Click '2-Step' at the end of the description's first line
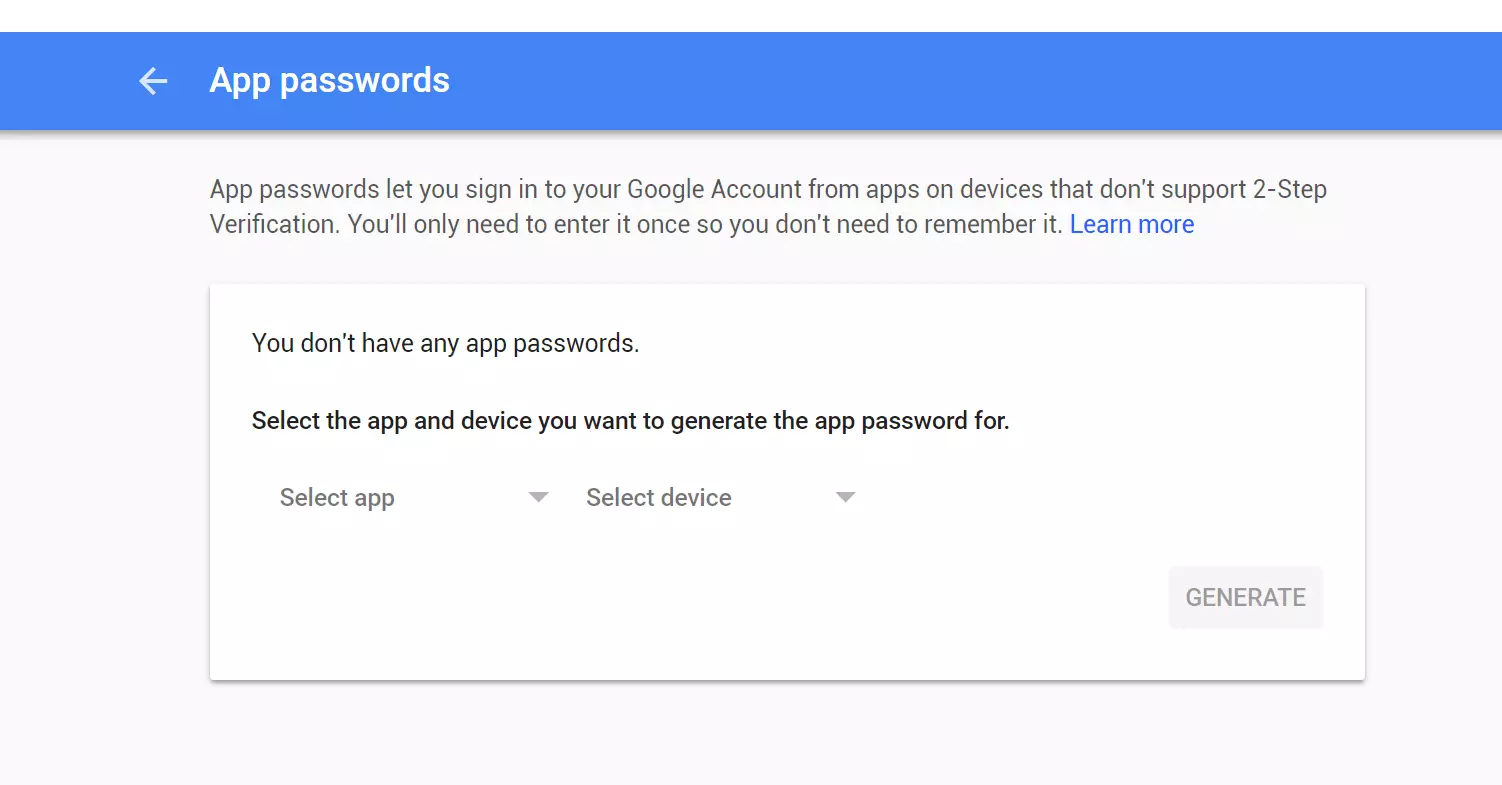 pos(1289,189)
